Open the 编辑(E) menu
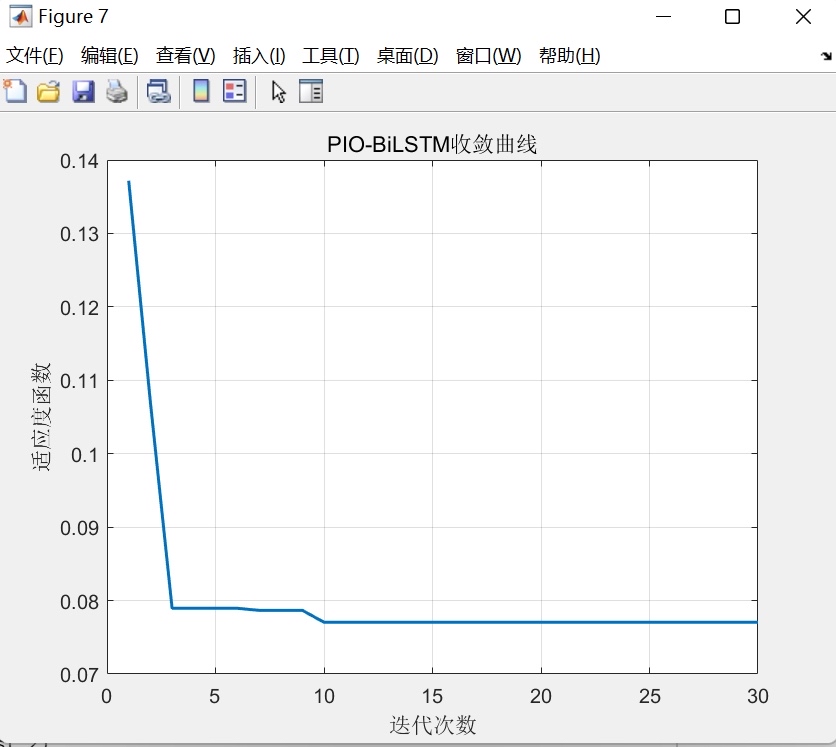 [110, 55]
